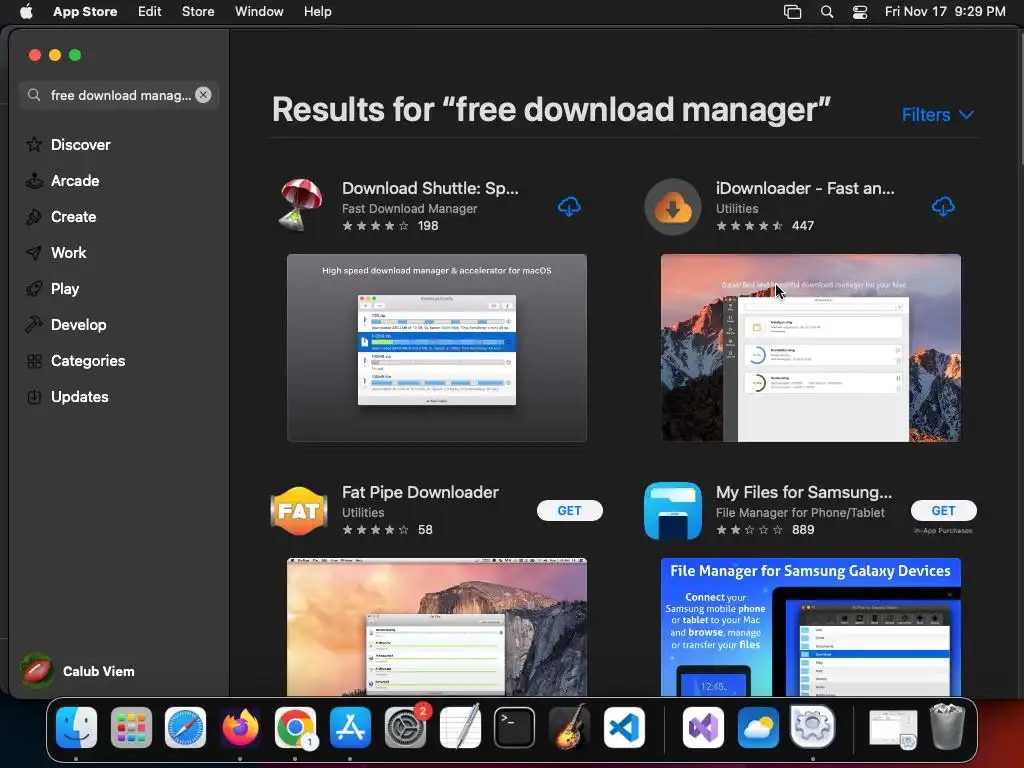Image resolution: width=1024 pixels, height=768 pixels.
Task: Click the File Manager for Phone/Tablet subtitle
Action: tap(800, 513)
